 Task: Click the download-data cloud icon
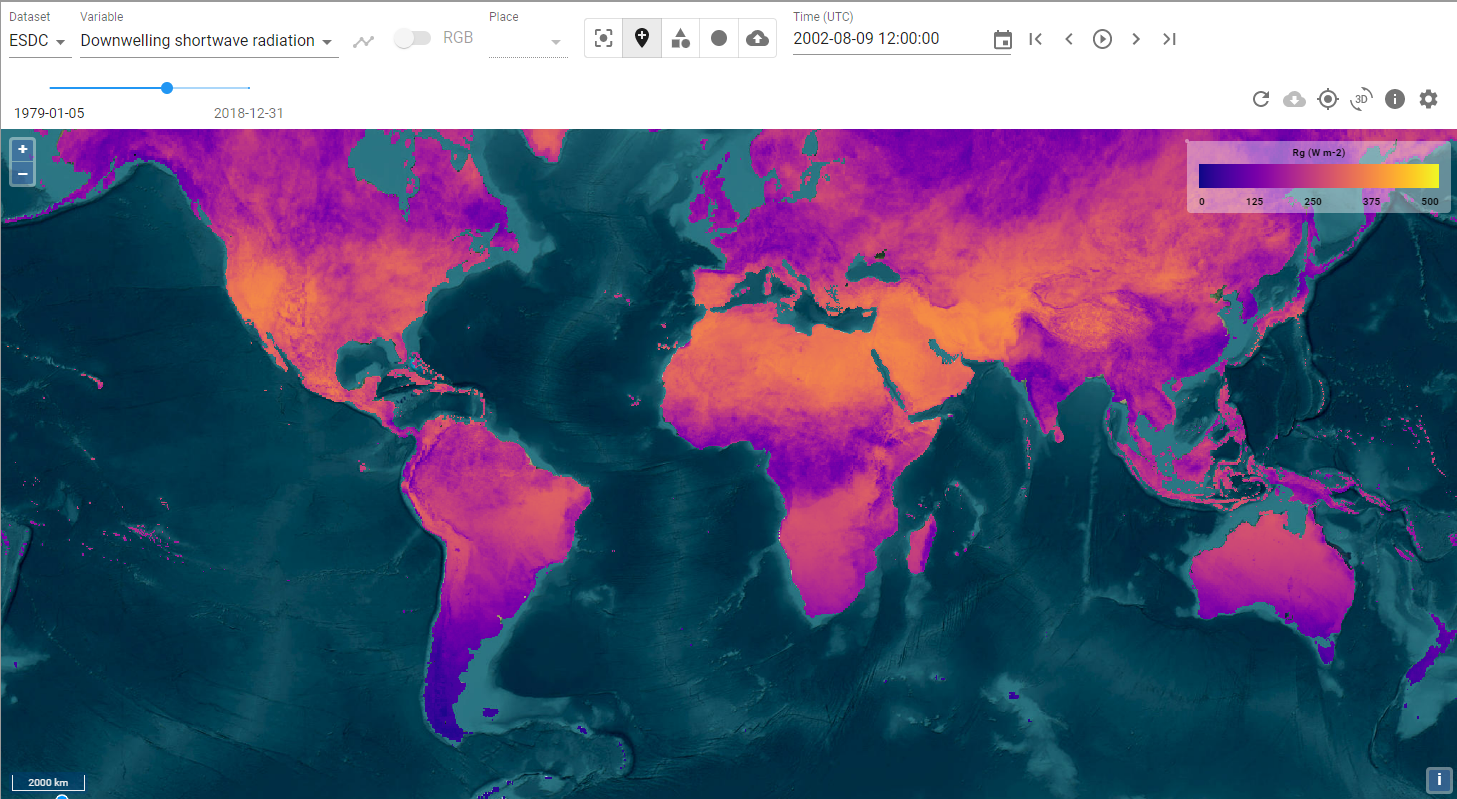click(x=1294, y=99)
